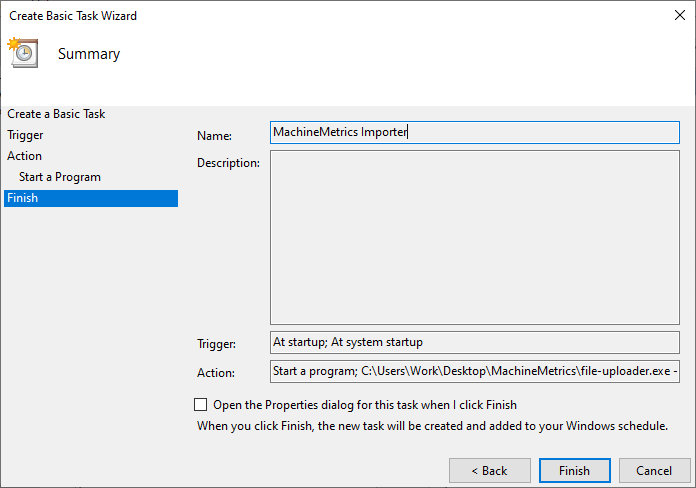Go back with the Back button
The height and width of the screenshot is (488, 696).
click(x=490, y=470)
